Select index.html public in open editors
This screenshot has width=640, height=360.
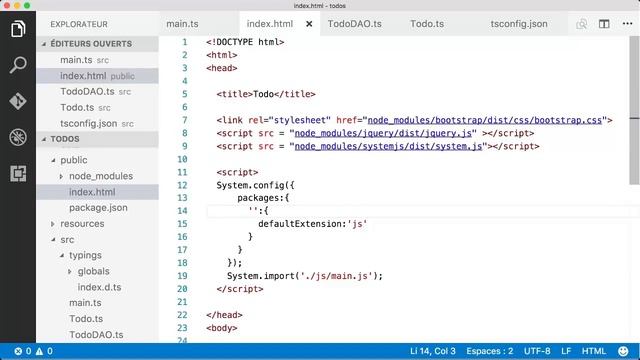pyautogui.click(x=97, y=76)
